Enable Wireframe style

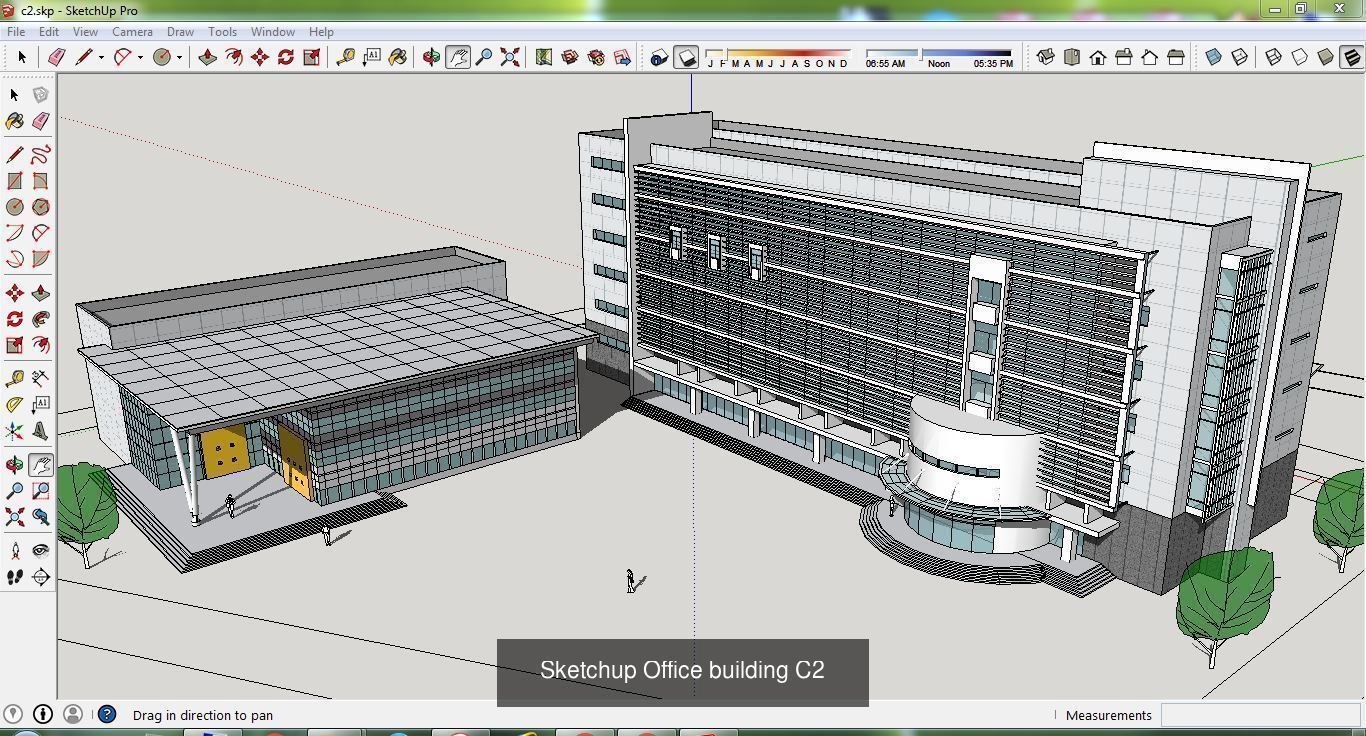tap(1273, 57)
